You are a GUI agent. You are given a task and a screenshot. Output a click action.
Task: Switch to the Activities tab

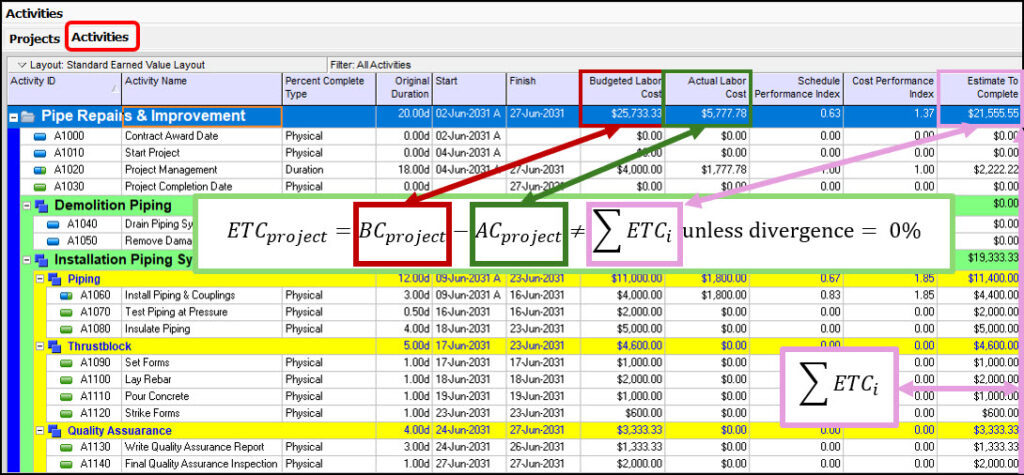pos(100,37)
